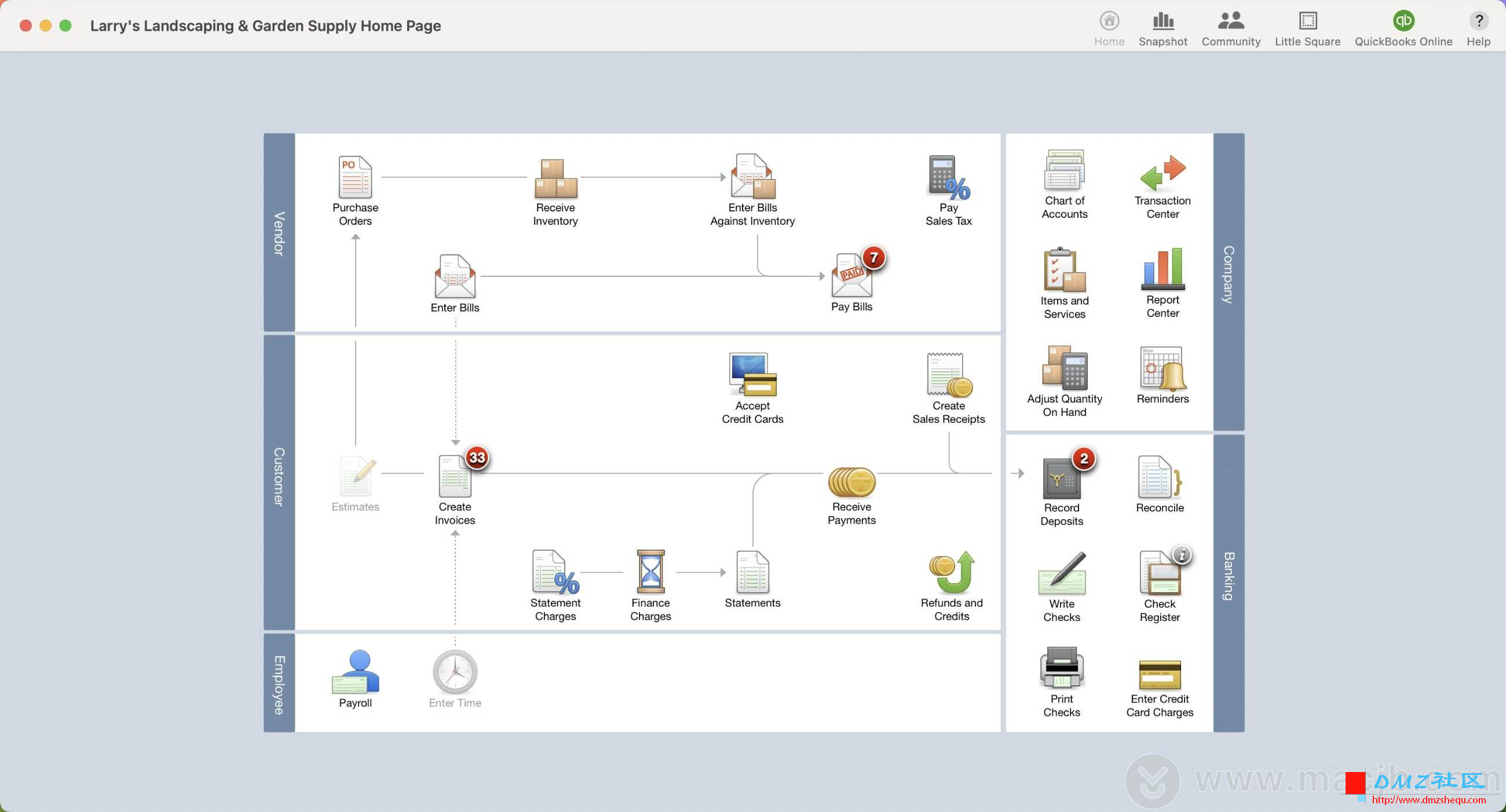
Task: Open QuickBooks Online from toolbar
Action: pyautogui.click(x=1402, y=28)
